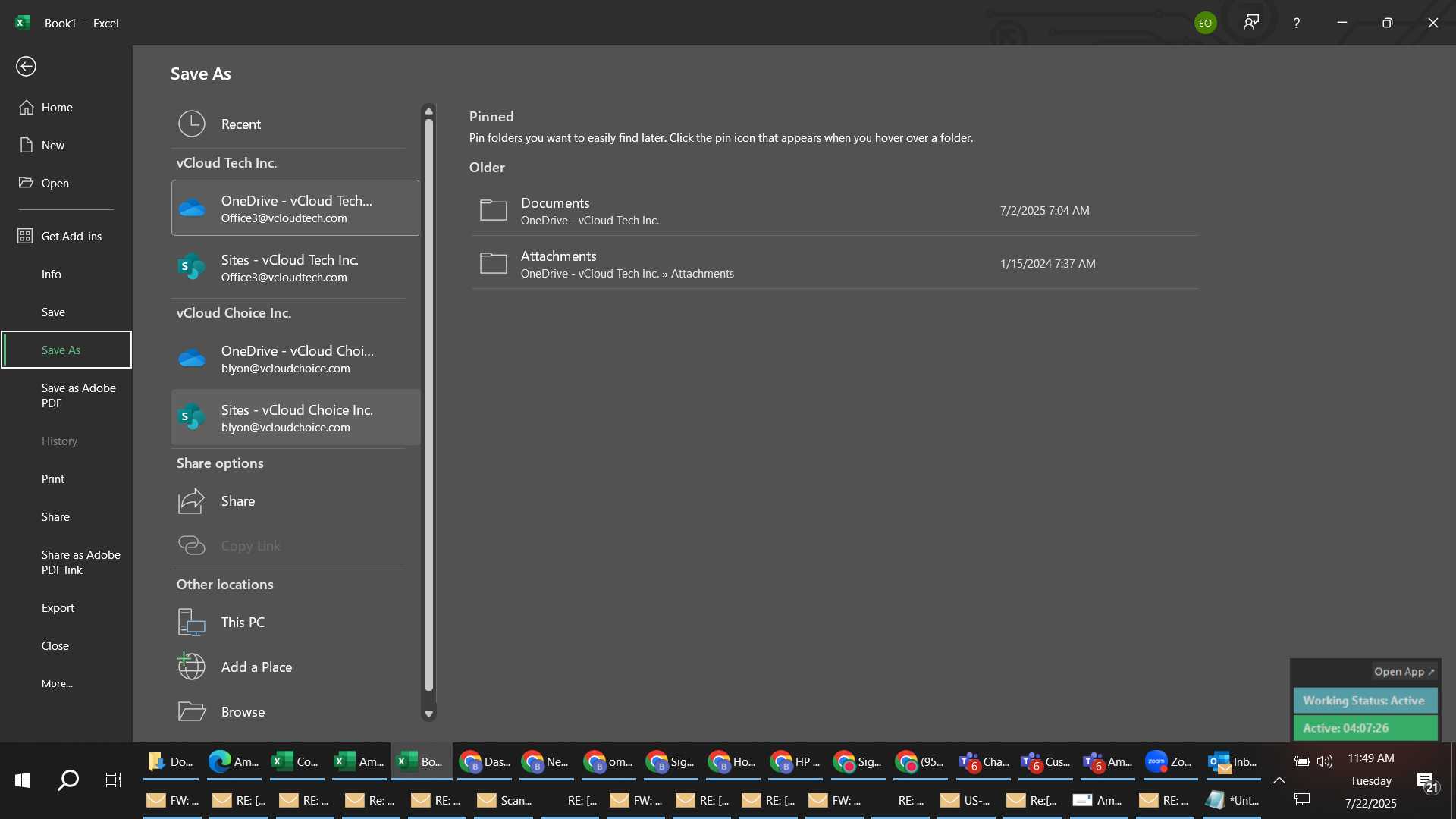Select Recent locations
Screen dimensions: 1456x819
[x=295, y=124]
